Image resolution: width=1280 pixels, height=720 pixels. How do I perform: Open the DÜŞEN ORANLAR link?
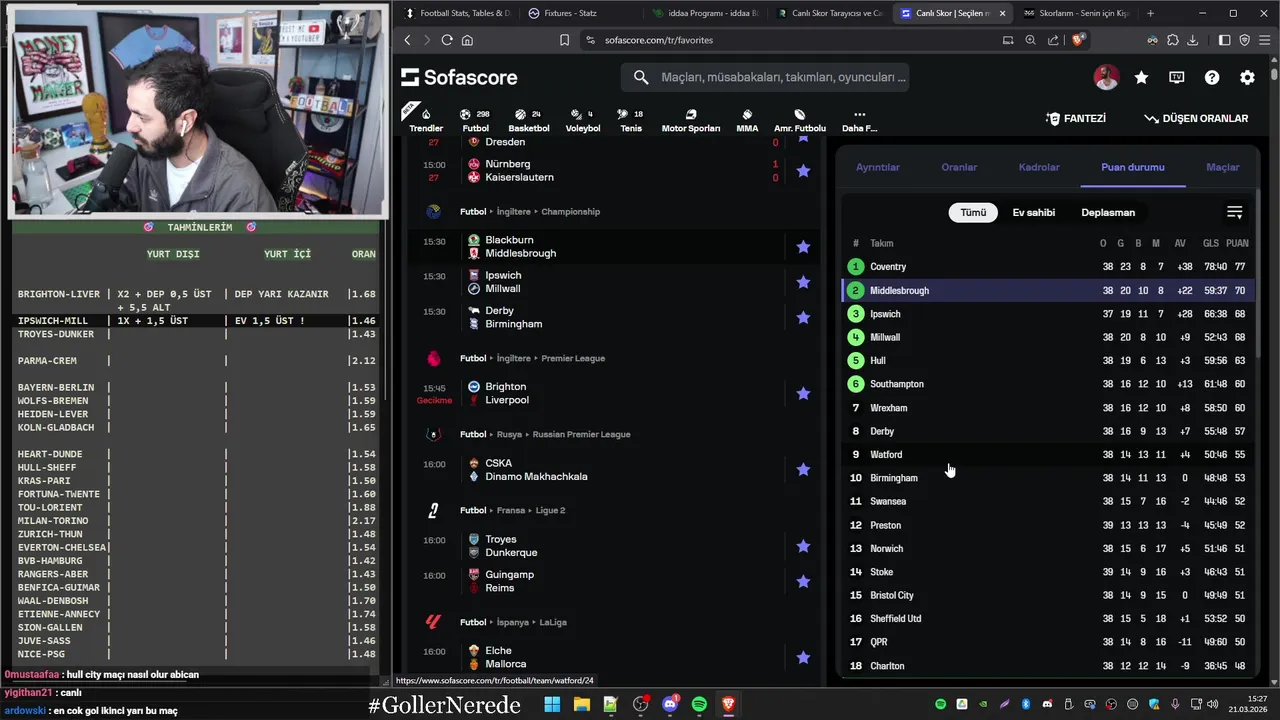coord(1196,118)
